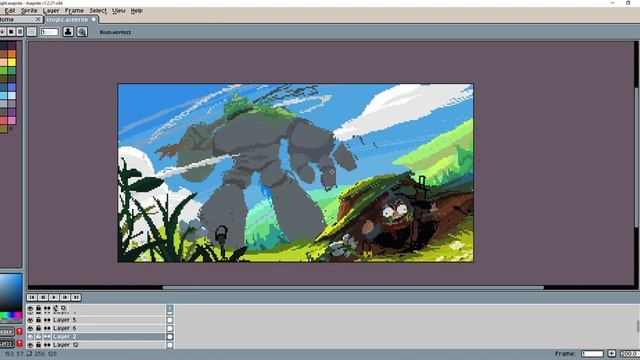Toggle the Pixel-perfect option
The height and width of the screenshot is (360, 640).
coord(115,32)
